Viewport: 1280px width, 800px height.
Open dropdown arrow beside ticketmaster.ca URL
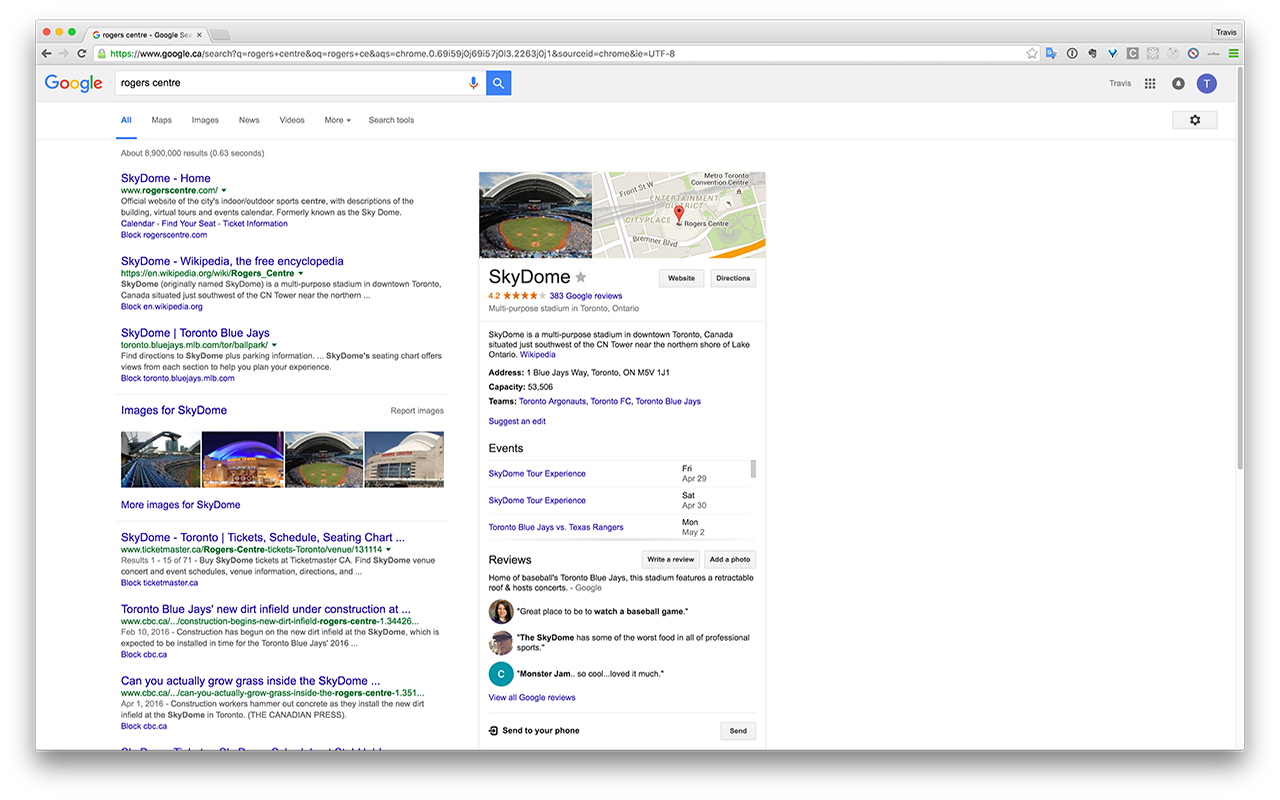pyautogui.click(x=388, y=549)
